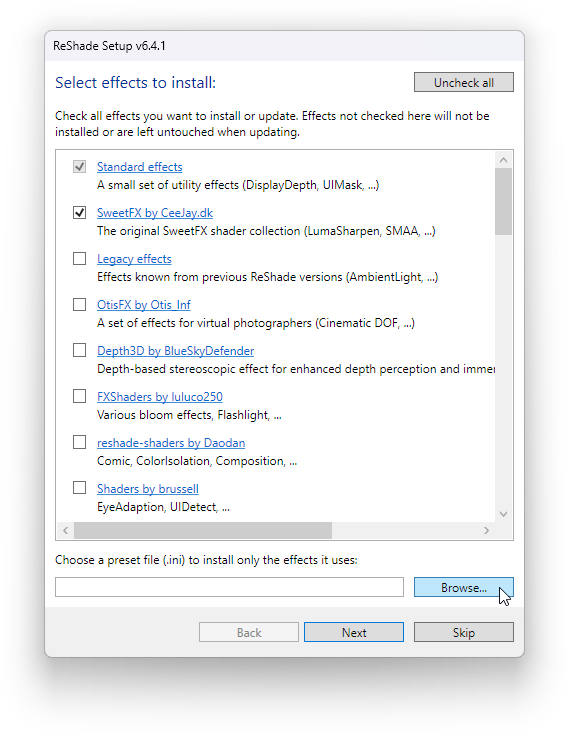Viewport: 569px width, 734px height.
Task: Click the vertical scrollbar thumb
Action: [x=503, y=202]
